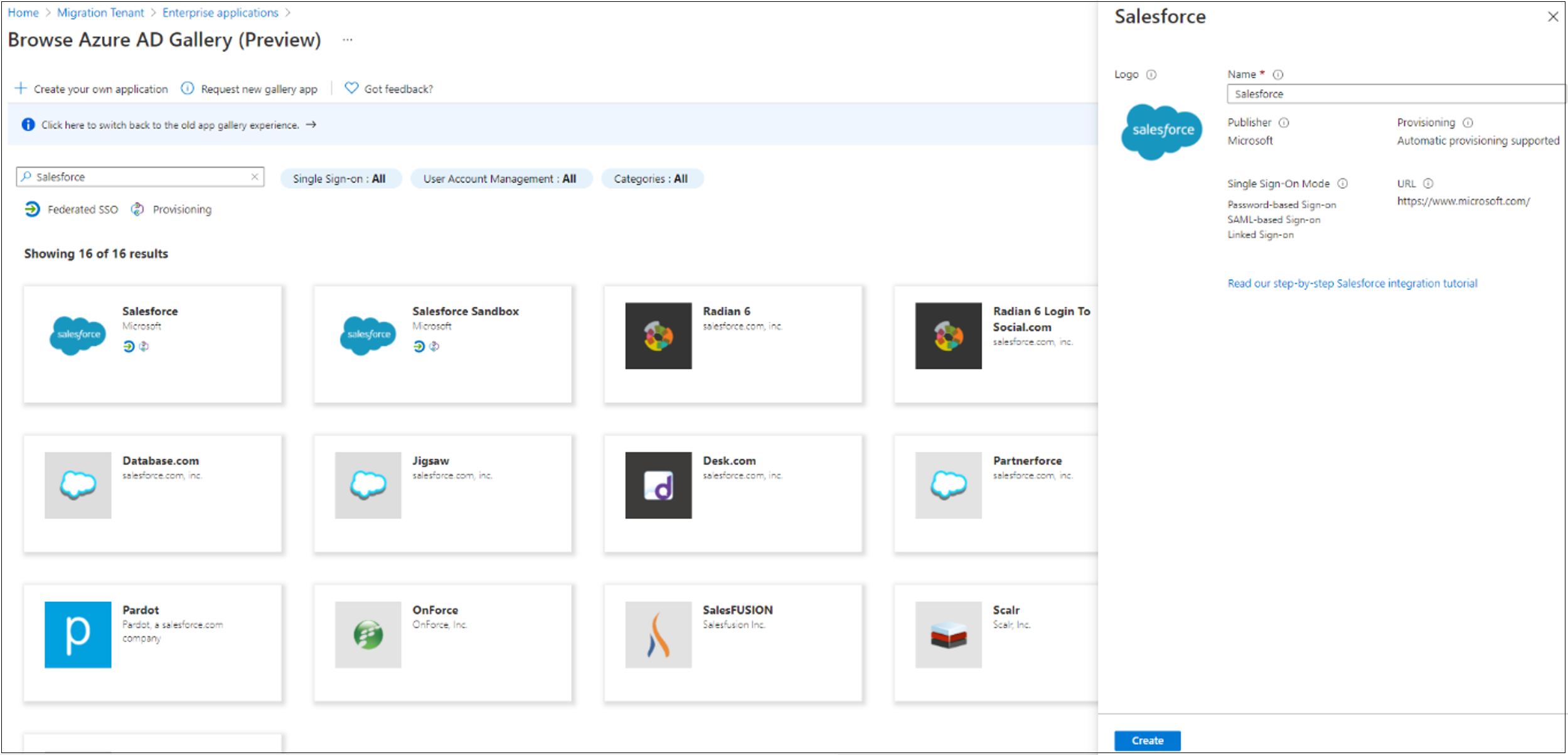This screenshot has width=1568, height=755.
Task: Click the Desk.com logo
Action: pyautogui.click(x=658, y=485)
